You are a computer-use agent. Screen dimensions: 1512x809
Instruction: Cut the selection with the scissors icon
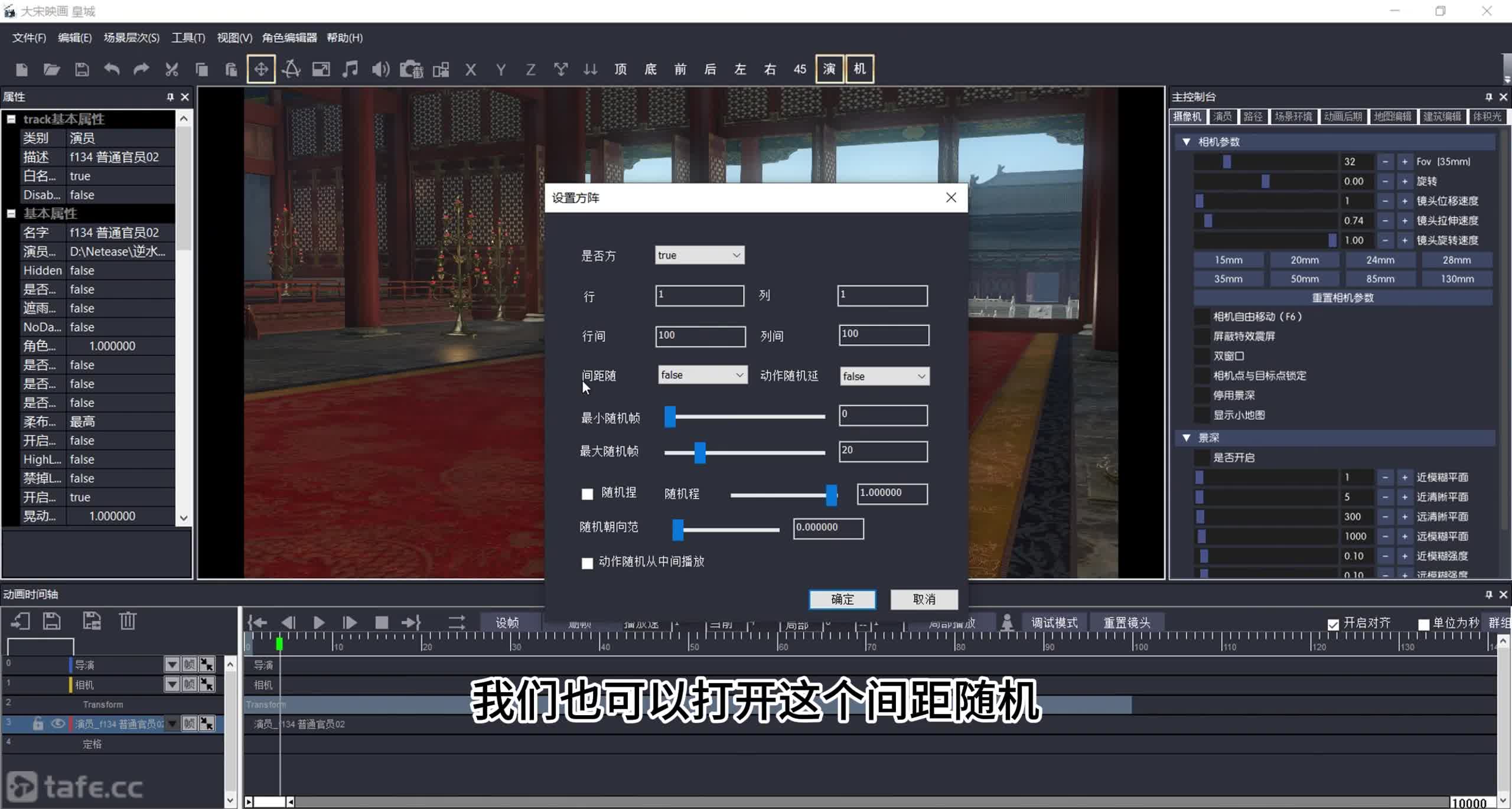pos(171,70)
